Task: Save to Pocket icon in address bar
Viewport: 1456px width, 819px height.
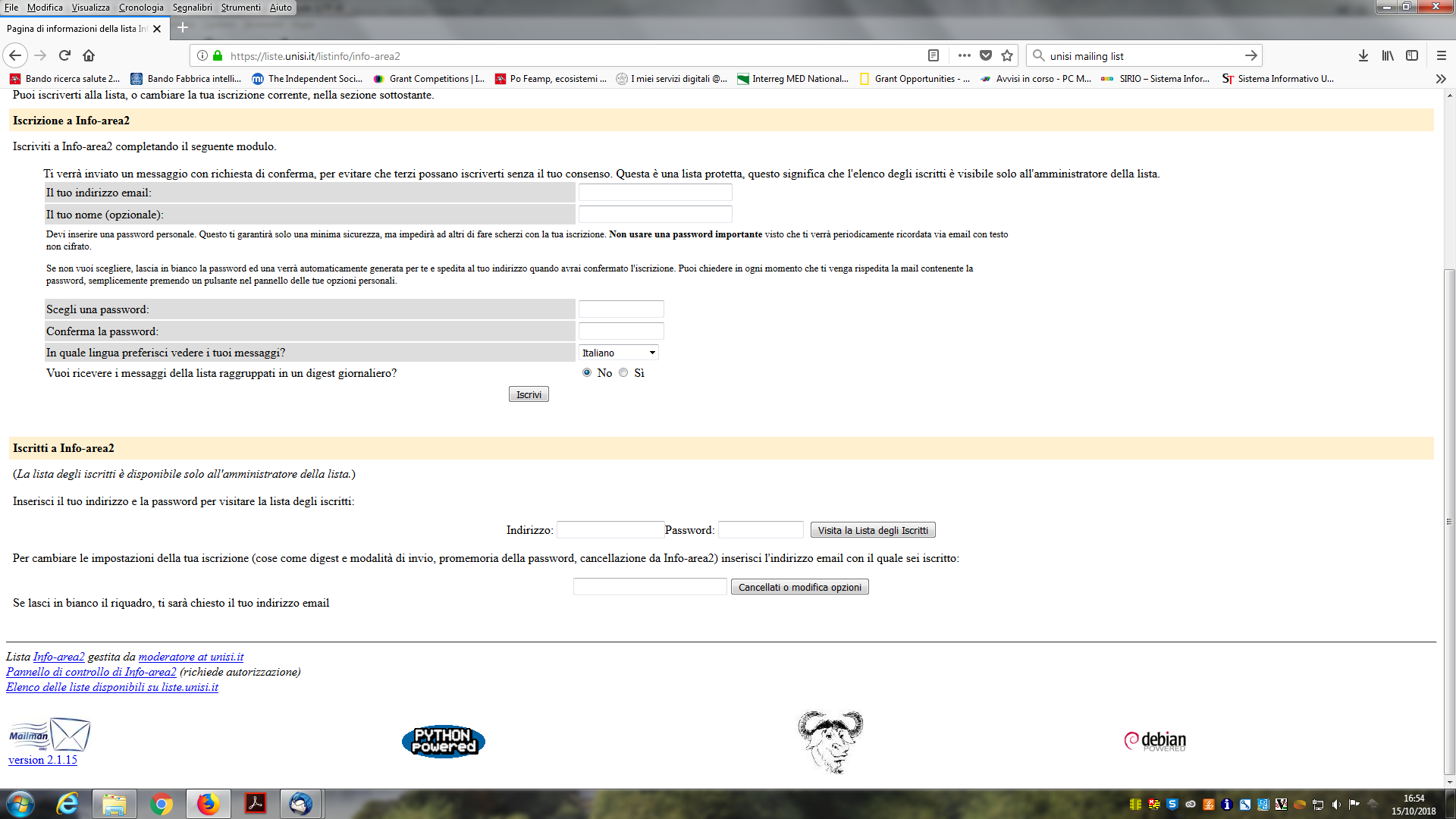Action: (986, 55)
